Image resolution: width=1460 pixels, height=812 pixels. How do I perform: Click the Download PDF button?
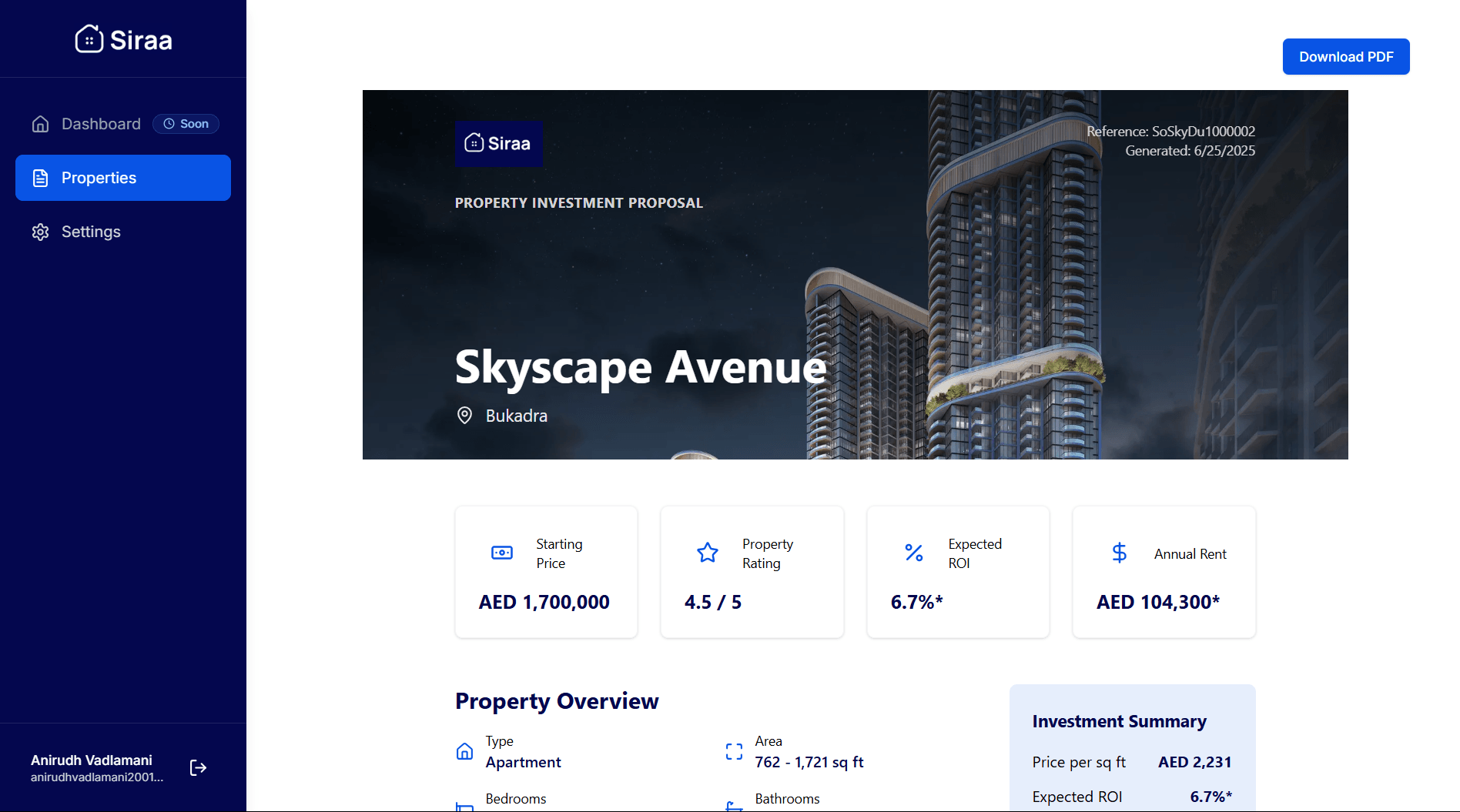1345,56
